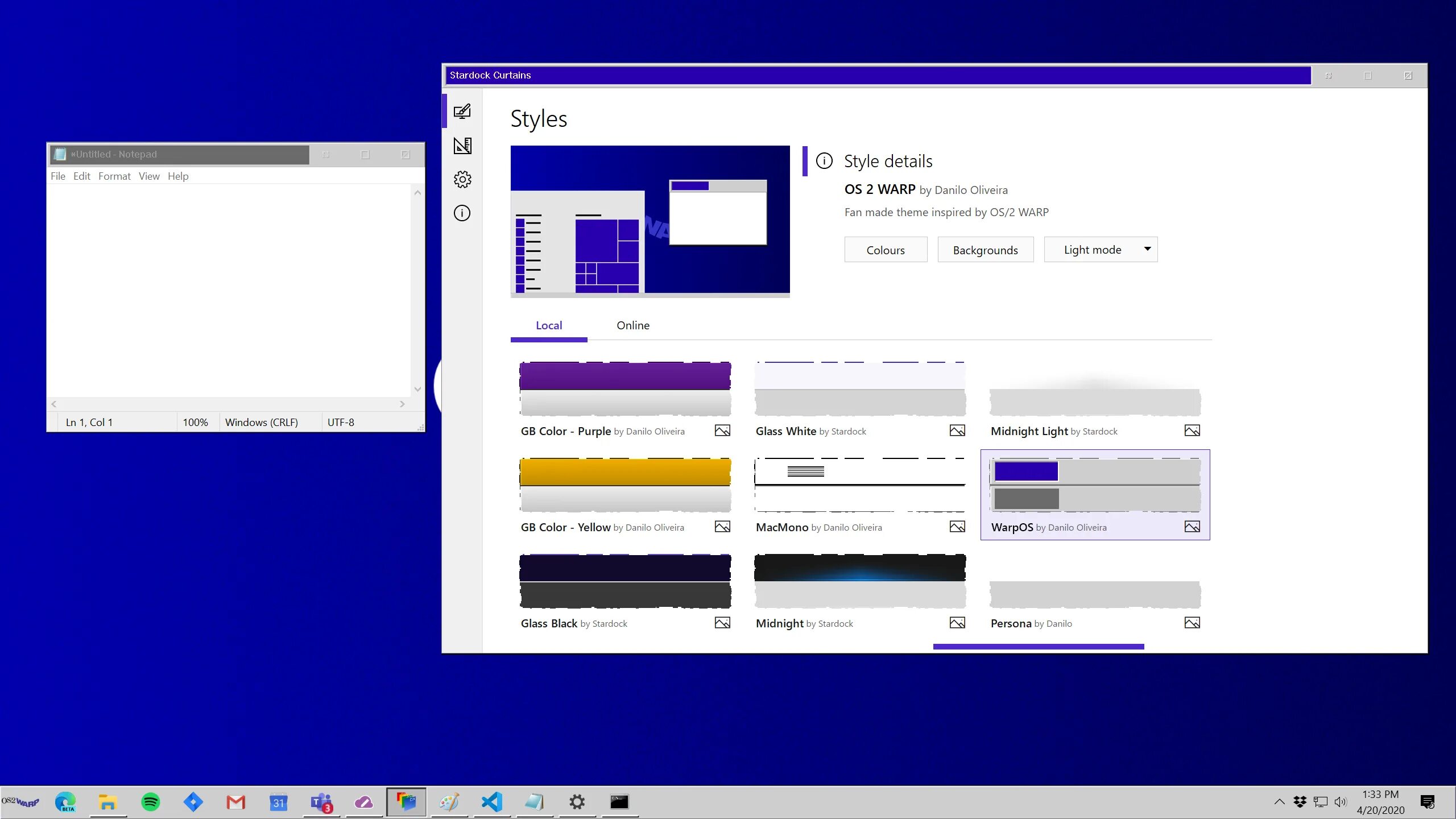Click Notepad vertical scrollbar down arrow
Viewport: 1456px width, 819px height.
tap(417, 390)
